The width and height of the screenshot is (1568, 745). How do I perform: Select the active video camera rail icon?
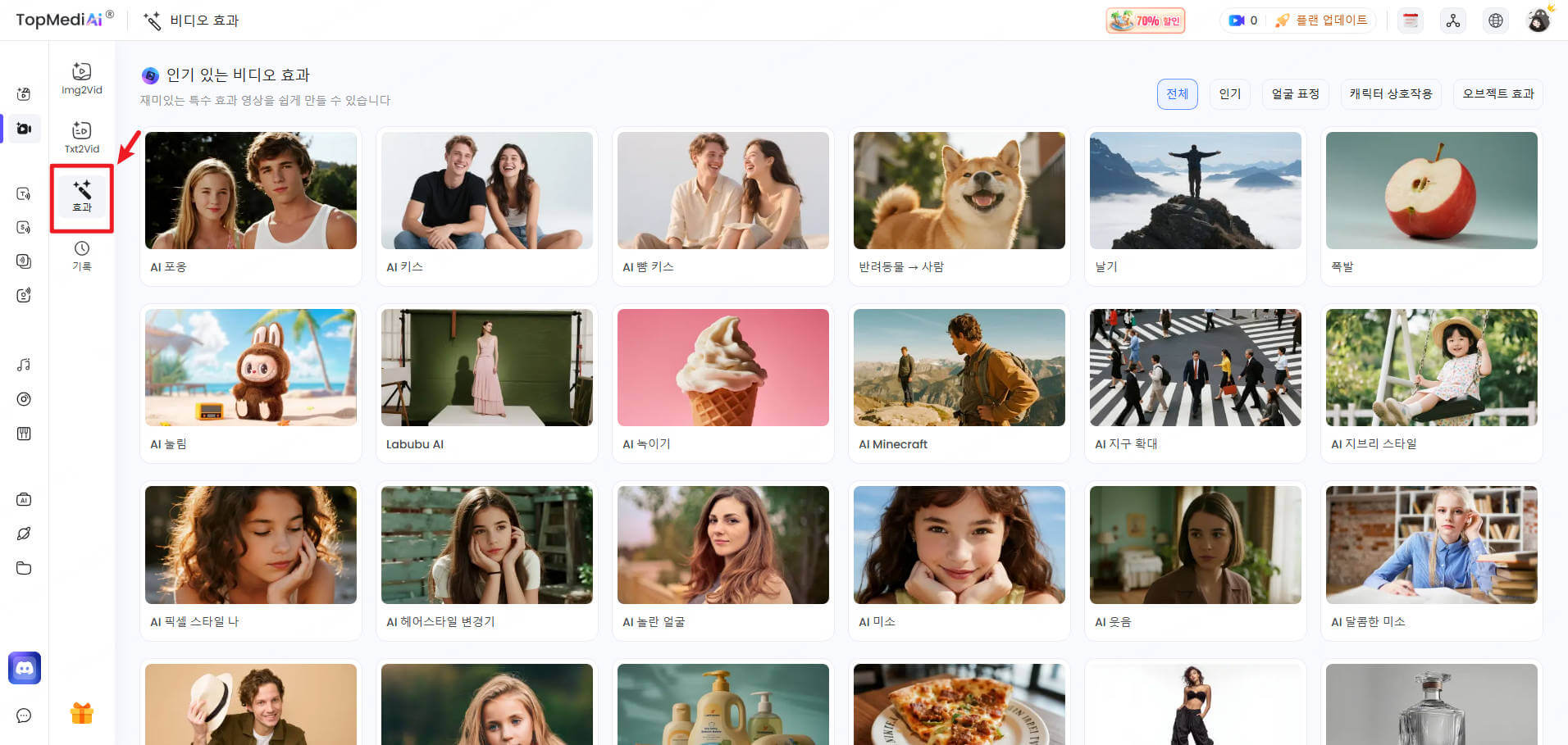click(x=24, y=129)
